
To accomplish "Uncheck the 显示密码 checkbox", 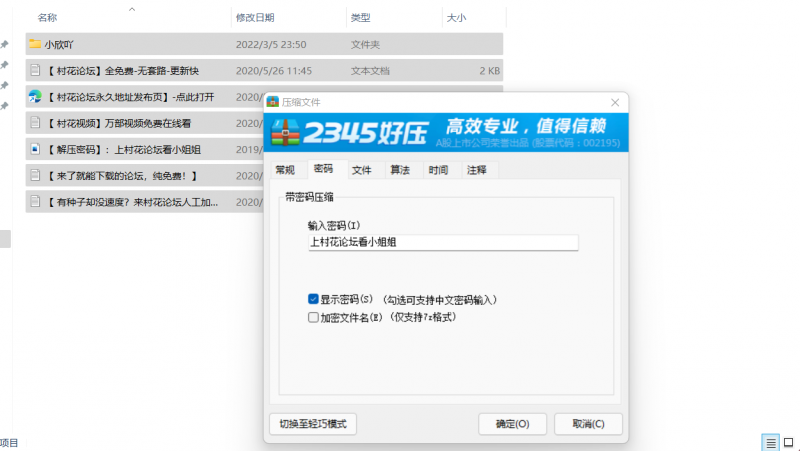I will 314,299.
